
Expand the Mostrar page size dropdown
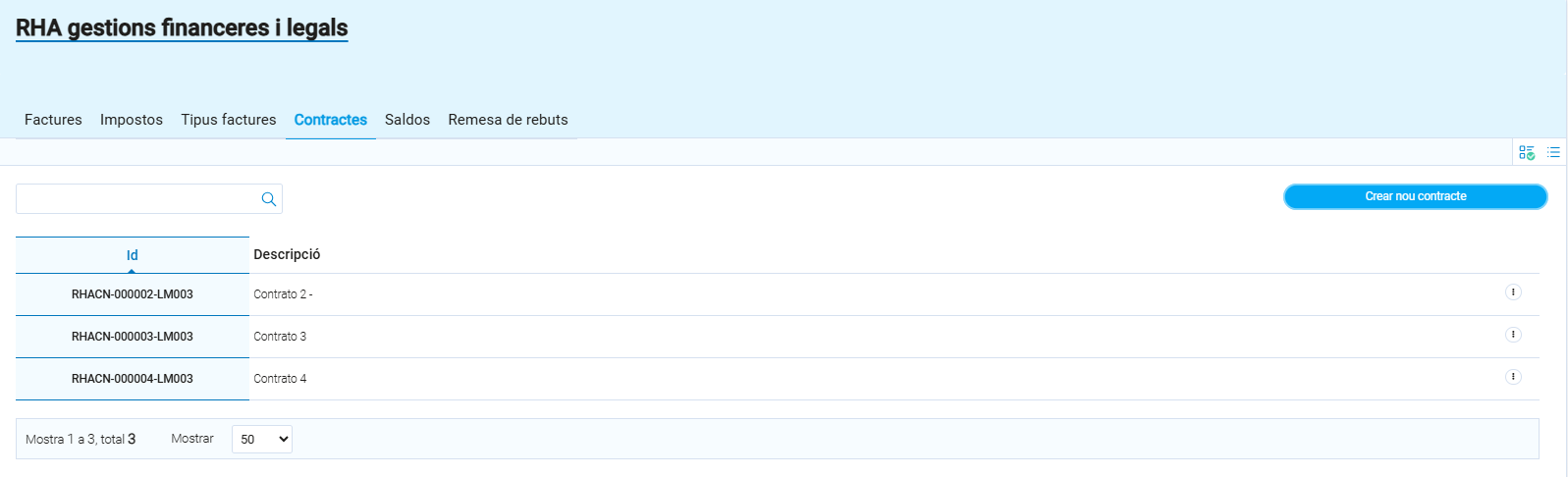262,439
